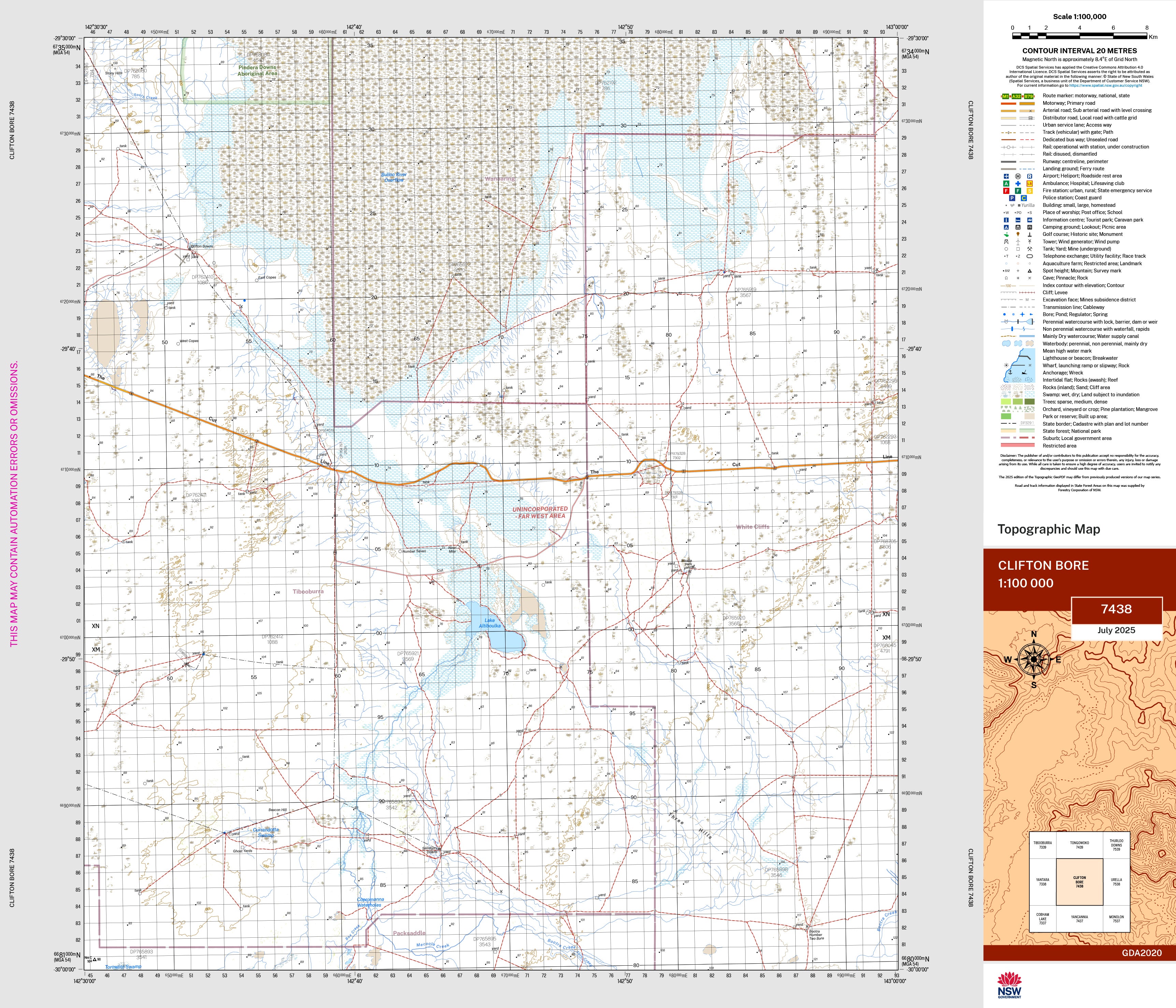Click the dense trees dark green swatch

[1030, 402]
